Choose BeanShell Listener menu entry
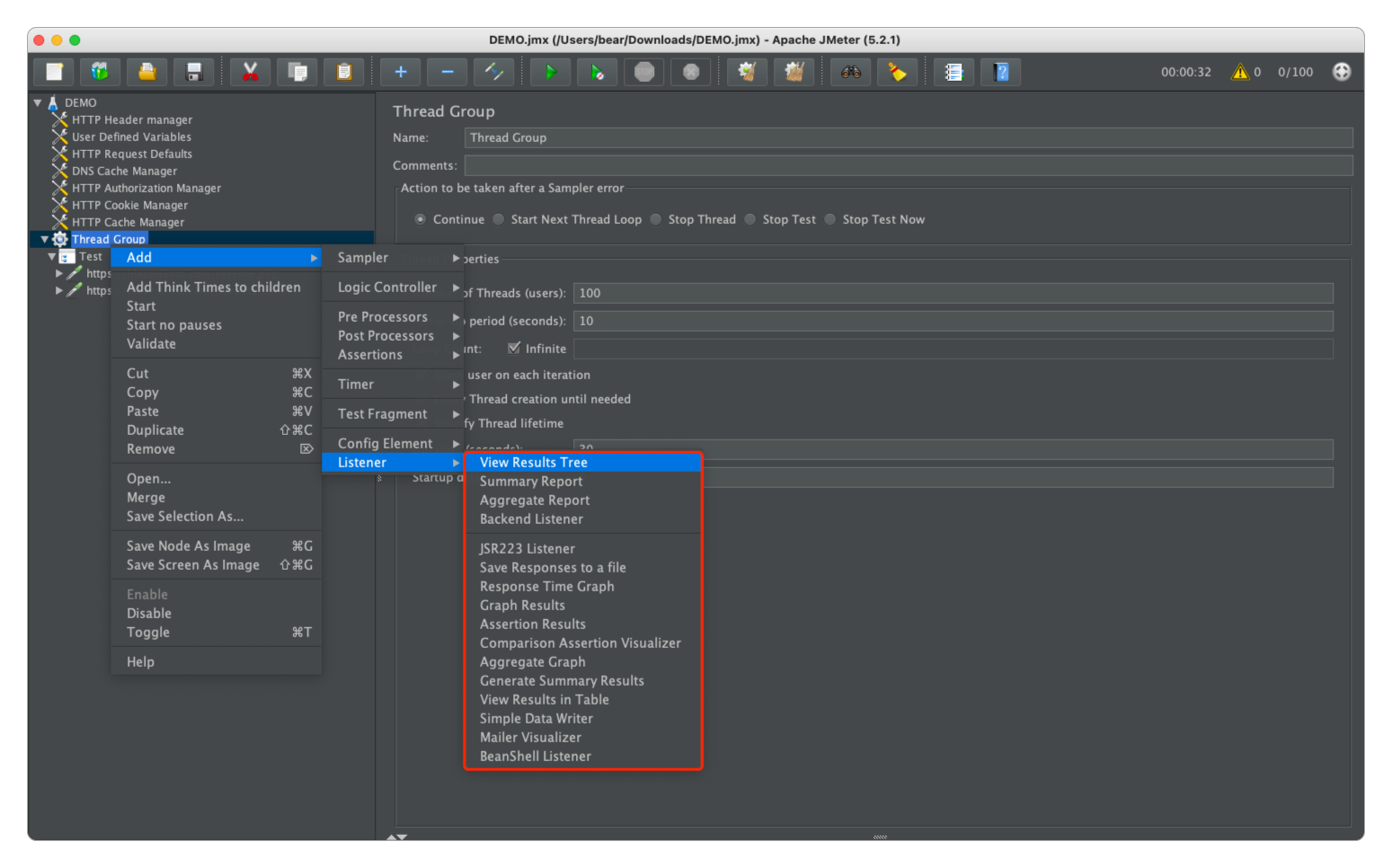Viewport: 1392px width, 868px height. click(x=582, y=757)
